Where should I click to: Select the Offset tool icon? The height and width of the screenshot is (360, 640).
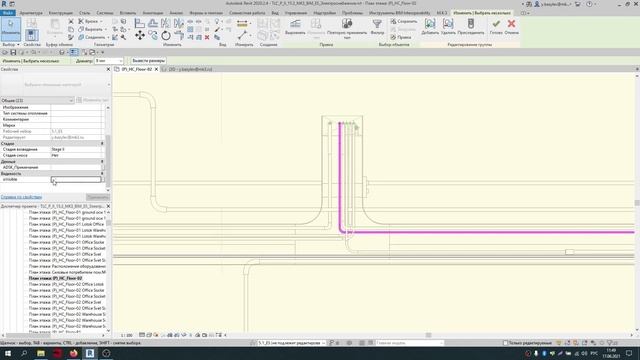click(153, 24)
